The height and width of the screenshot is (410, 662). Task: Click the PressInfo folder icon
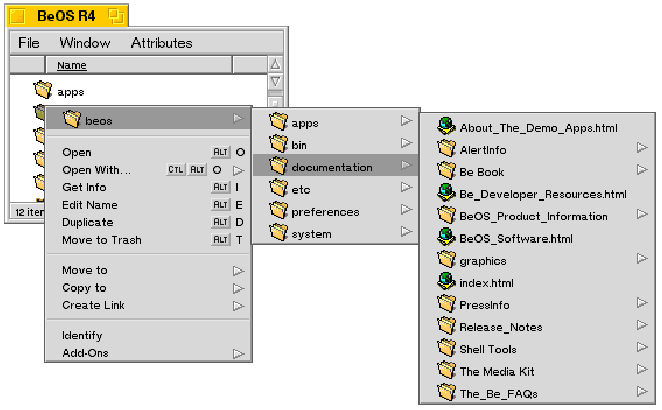(x=446, y=304)
